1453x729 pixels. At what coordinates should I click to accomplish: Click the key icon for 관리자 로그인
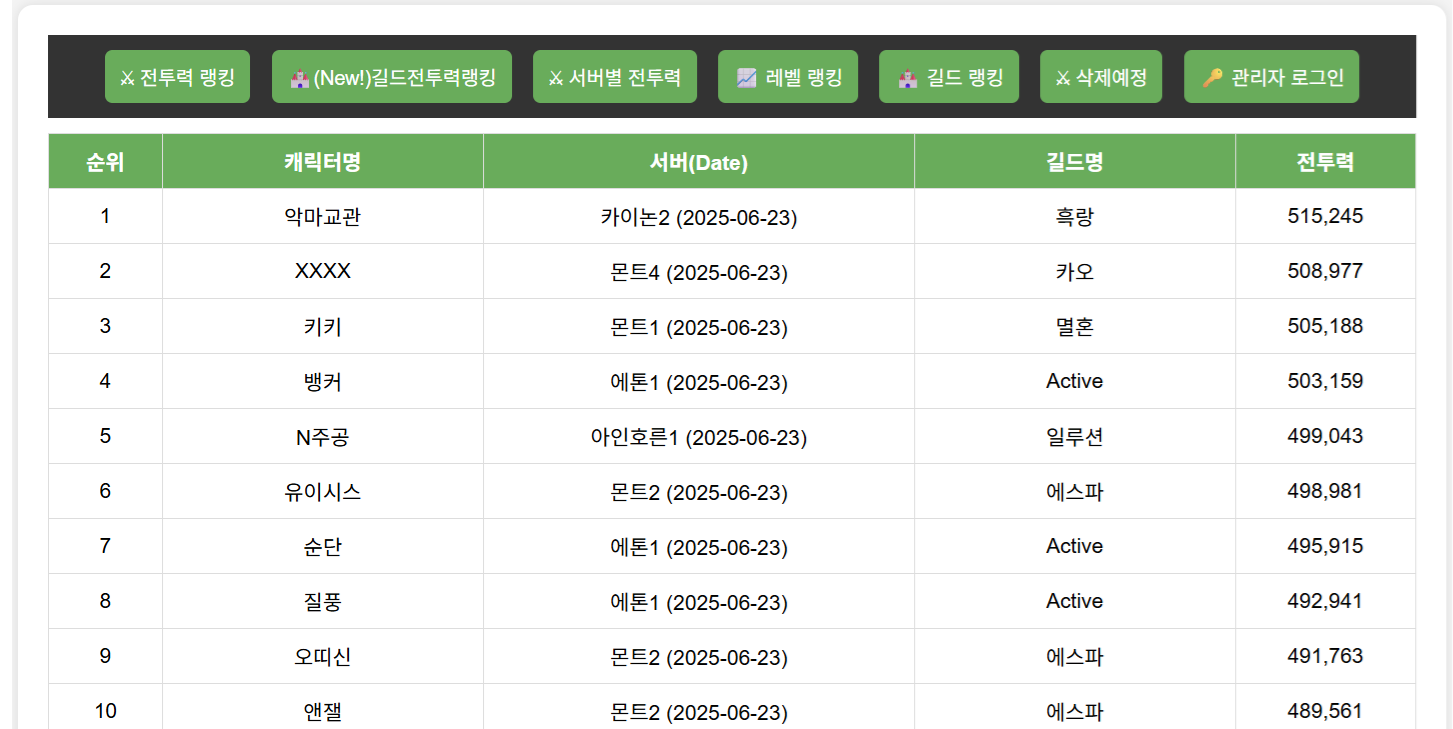(1213, 78)
